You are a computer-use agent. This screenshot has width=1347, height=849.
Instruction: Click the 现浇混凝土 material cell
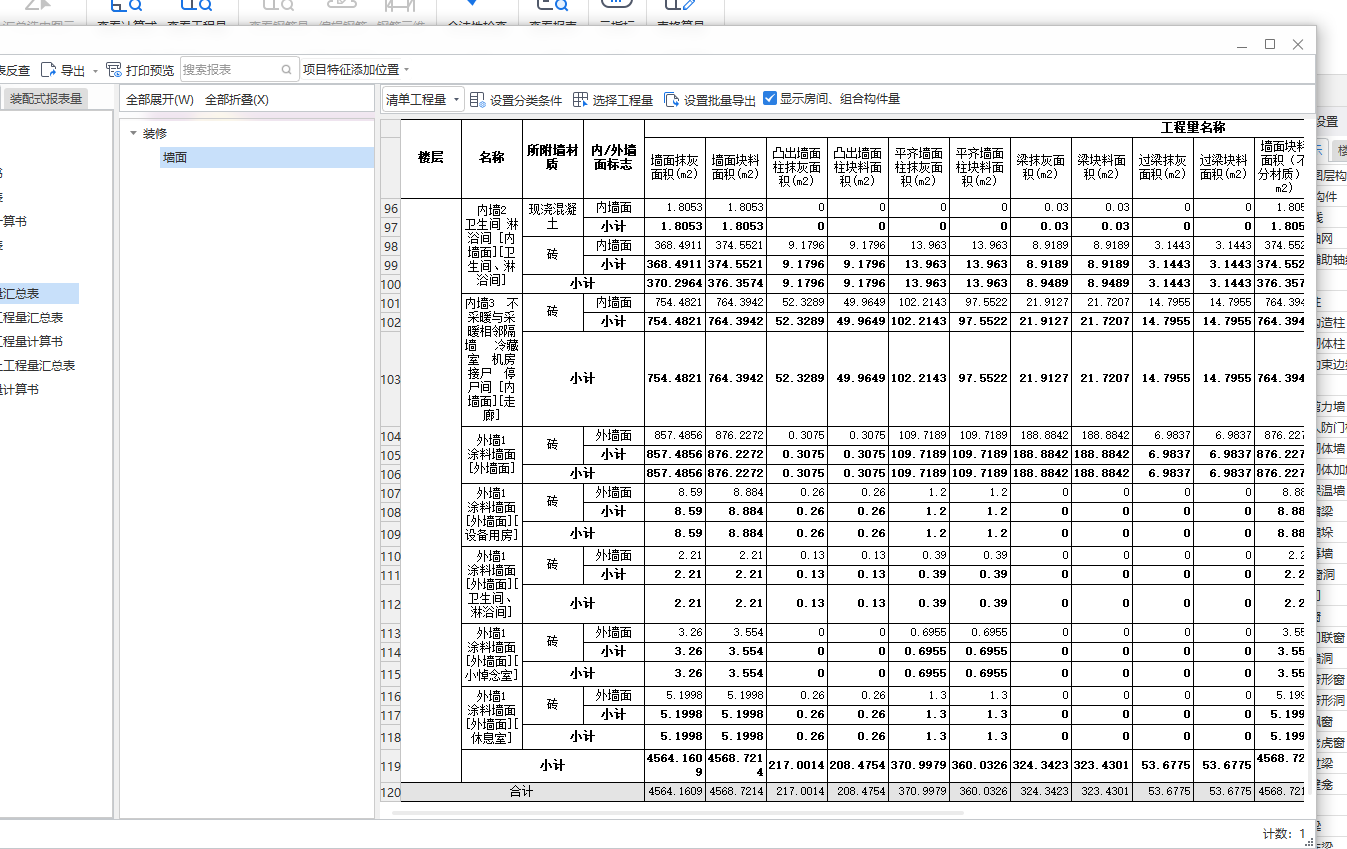[553, 217]
